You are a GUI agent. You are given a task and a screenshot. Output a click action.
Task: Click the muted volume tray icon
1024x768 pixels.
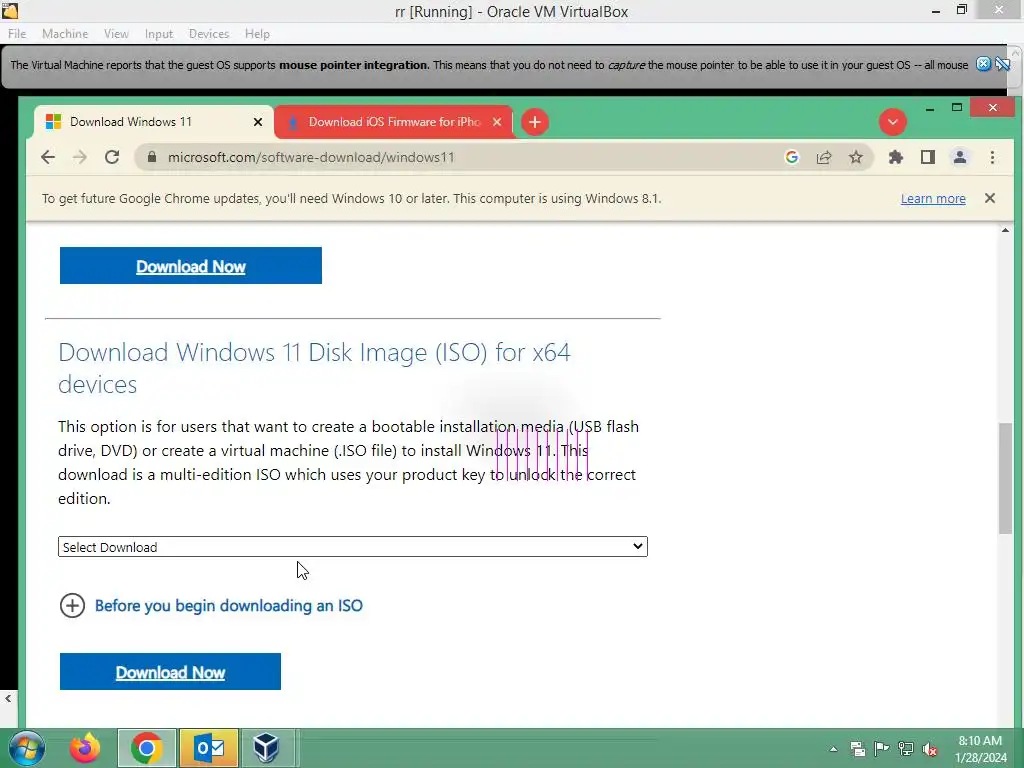(x=930, y=749)
